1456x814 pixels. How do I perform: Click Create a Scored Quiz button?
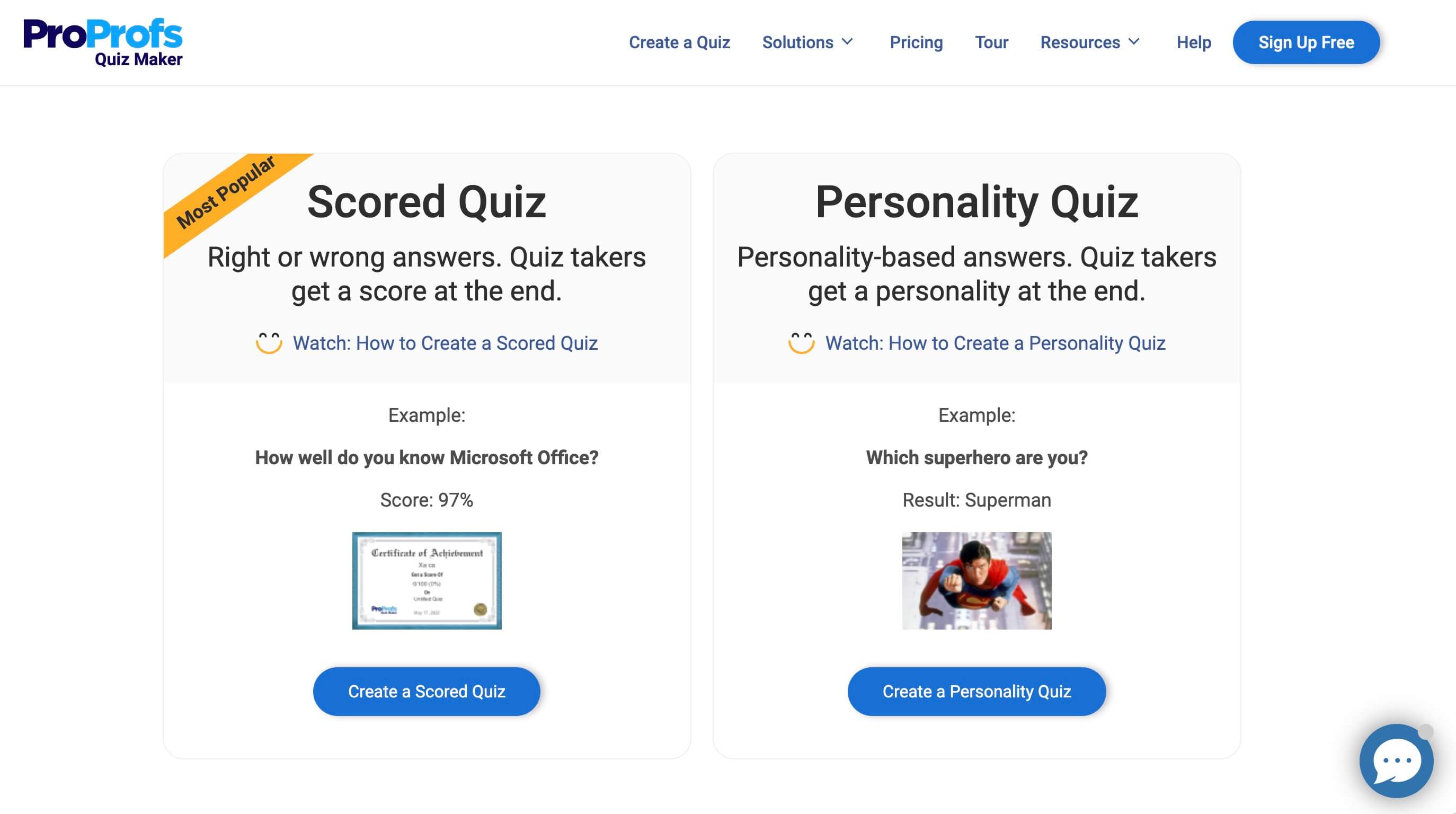(426, 691)
